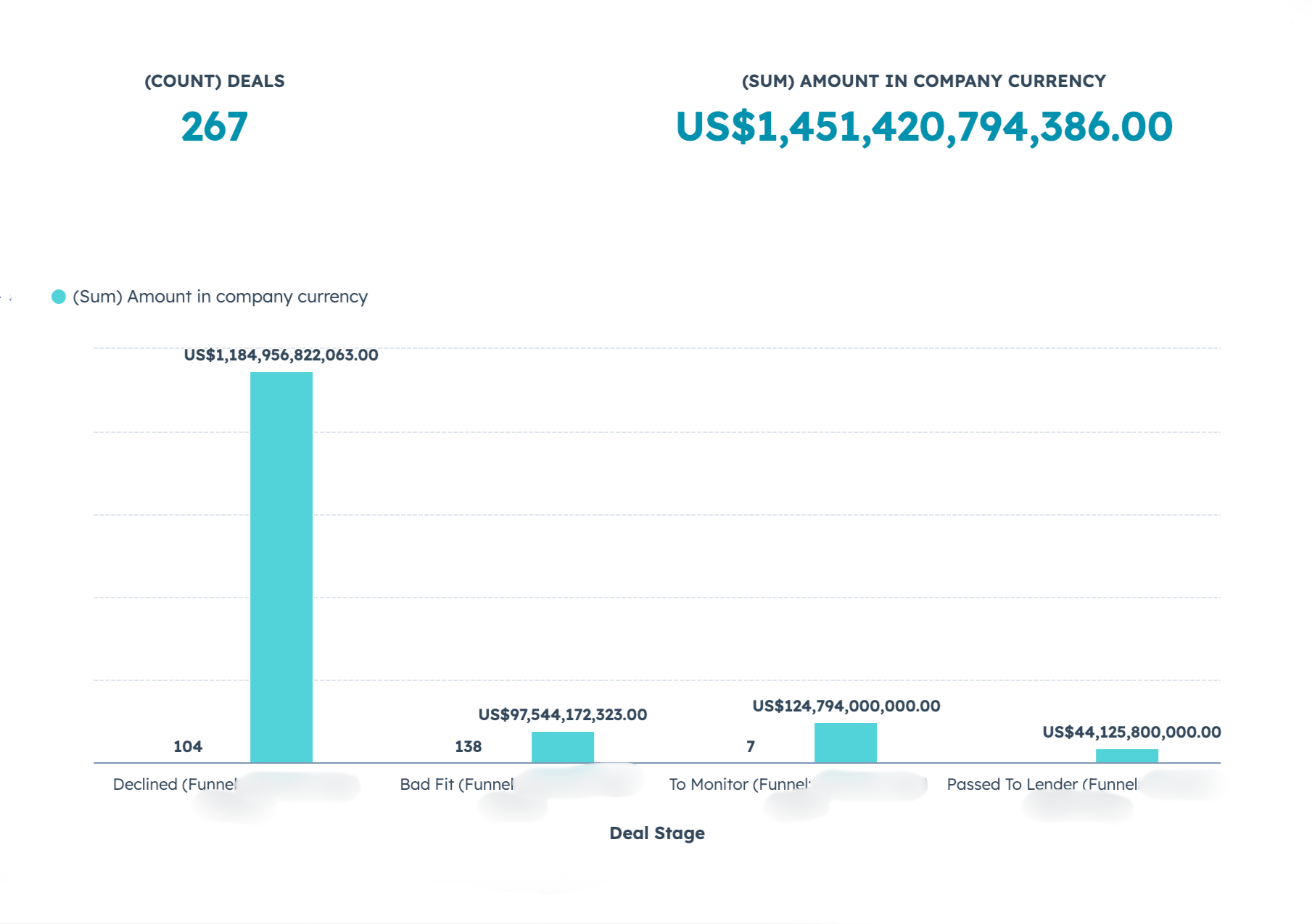The height and width of the screenshot is (924, 1312).
Task: Click the 267 deals count total
Action: coord(215,127)
